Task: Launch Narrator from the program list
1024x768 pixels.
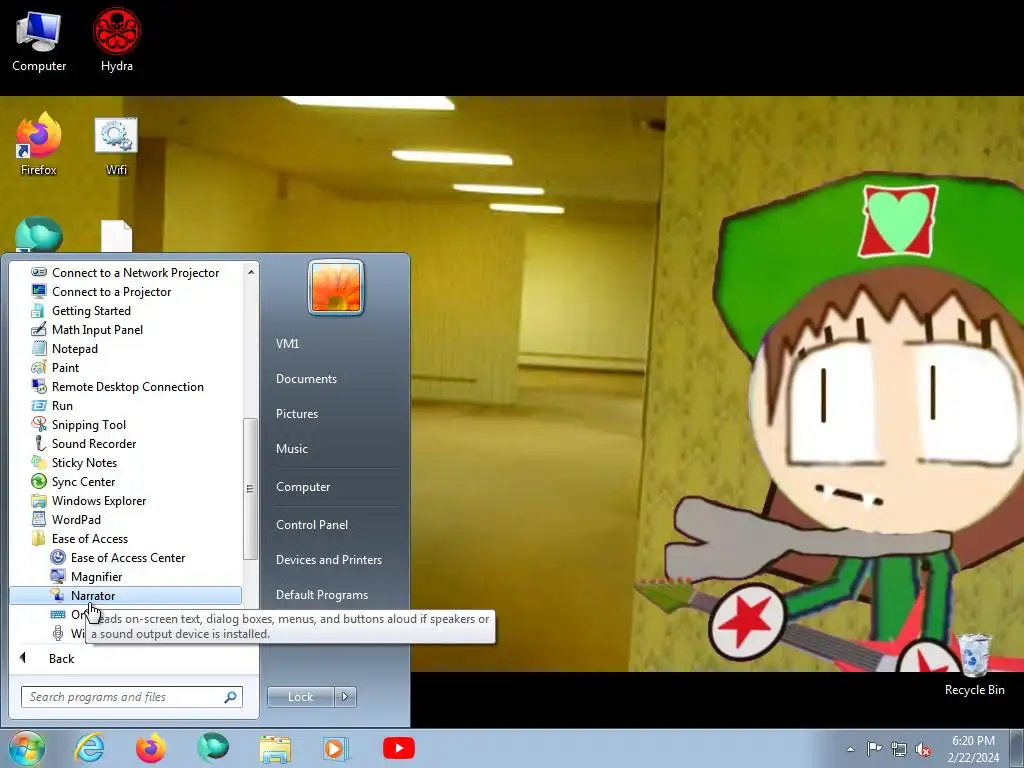Action: (125, 596)
